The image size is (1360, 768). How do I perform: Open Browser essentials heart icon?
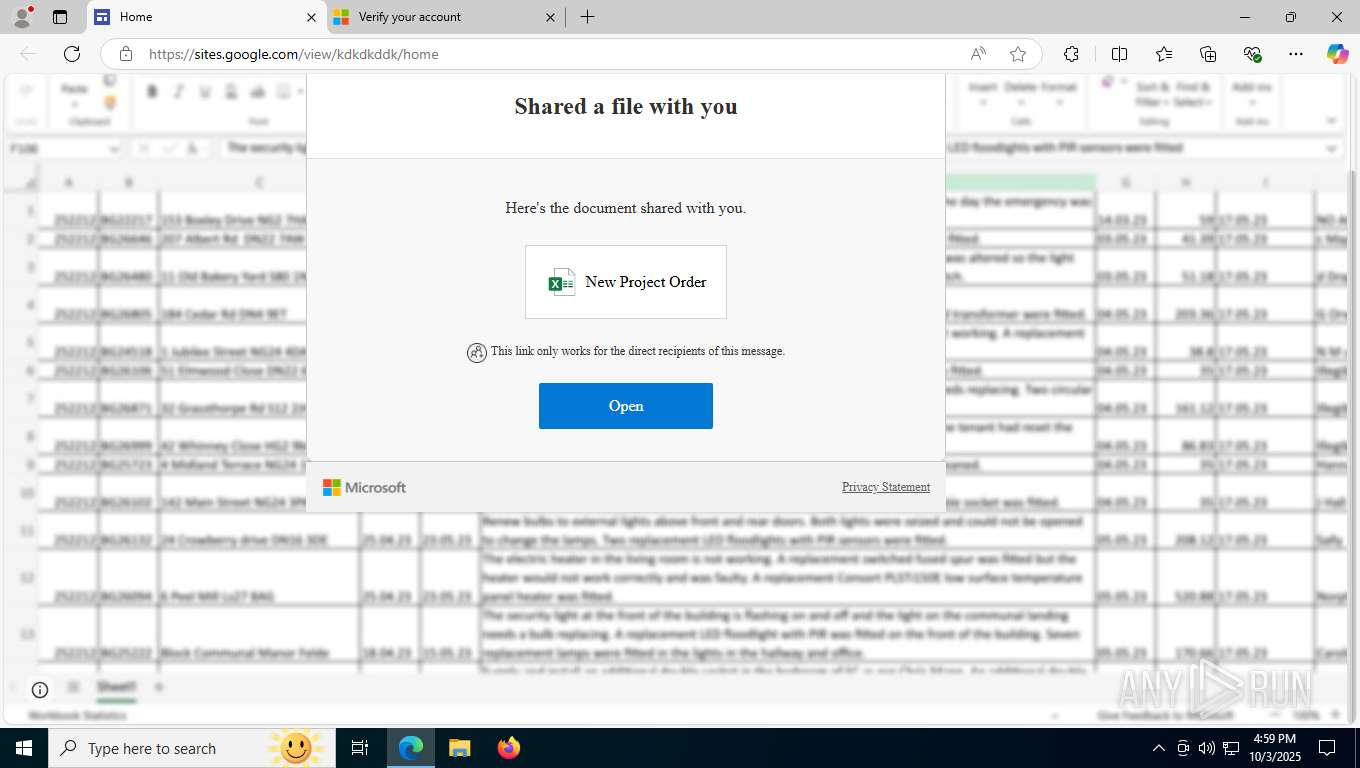[x=1252, y=54]
